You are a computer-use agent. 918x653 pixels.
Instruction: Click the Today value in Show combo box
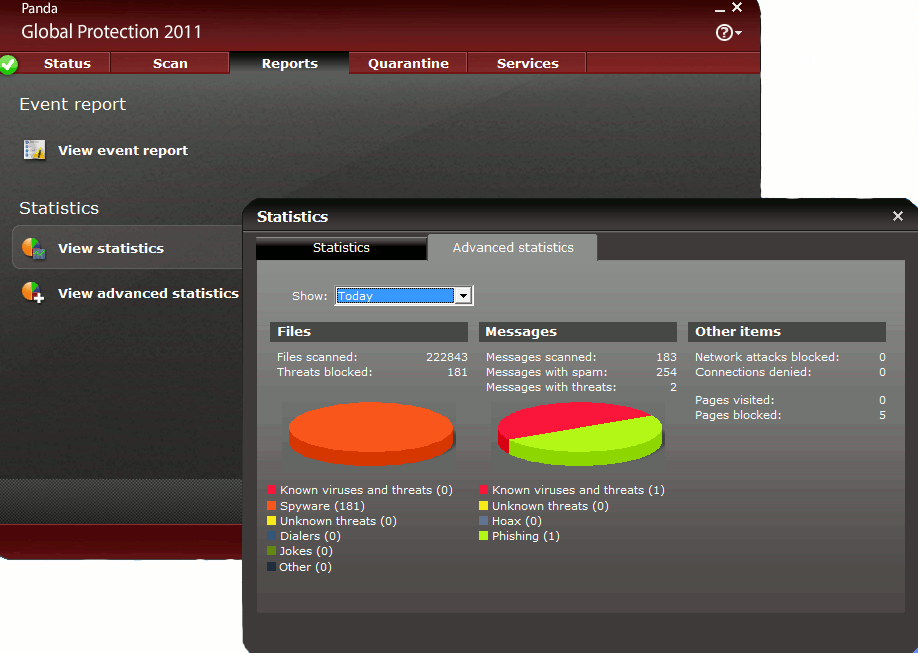pos(395,296)
